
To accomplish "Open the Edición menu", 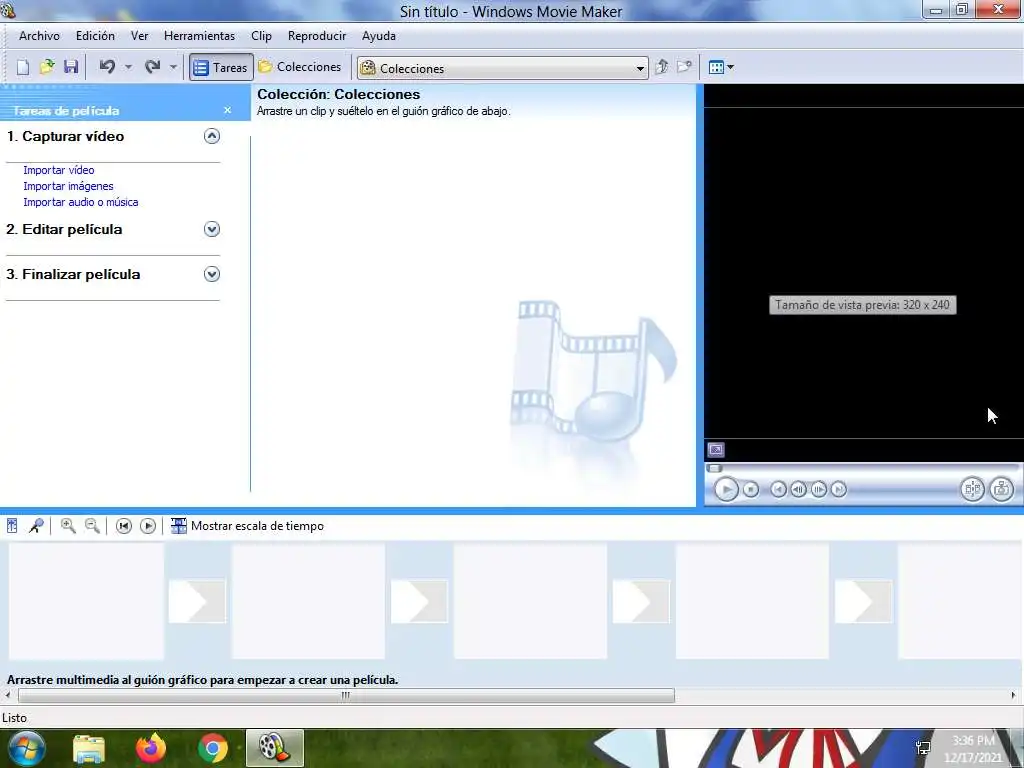I will pyautogui.click(x=95, y=36).
